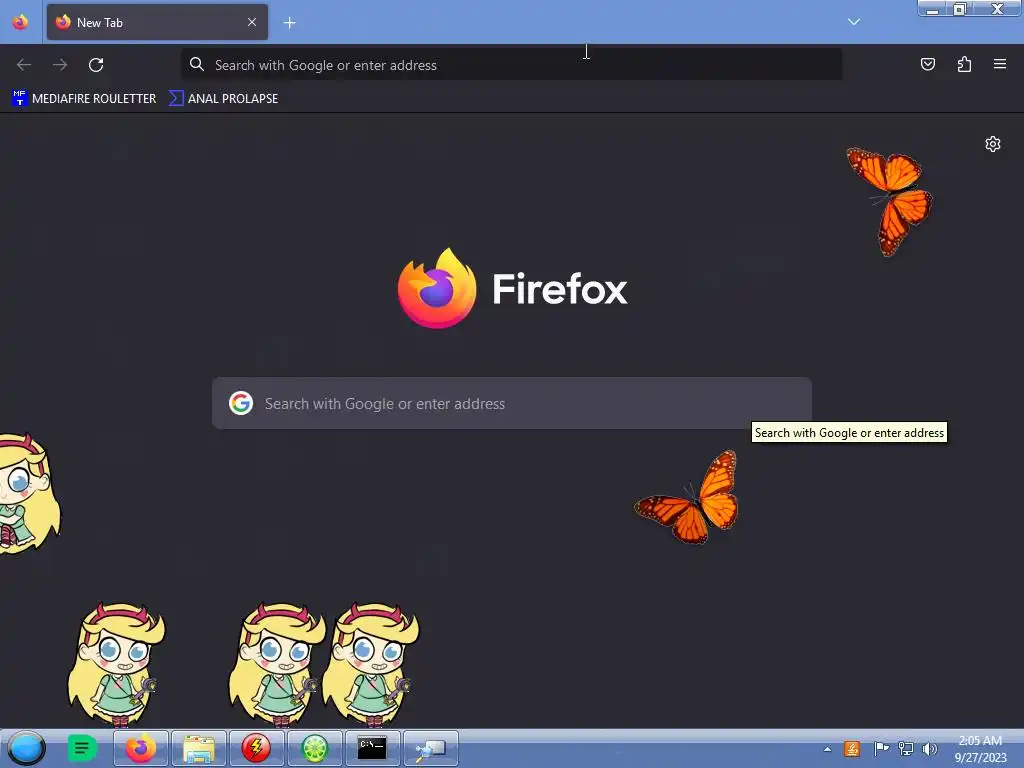Restore down the Firefox window
The height and width of the screenshot is (768, 1024).
tap(960, 9)
